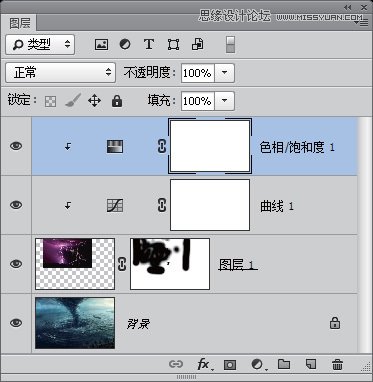Hide the 曲线 1 layer
This screenshot has height=382, width=373.
click(16, 205)
